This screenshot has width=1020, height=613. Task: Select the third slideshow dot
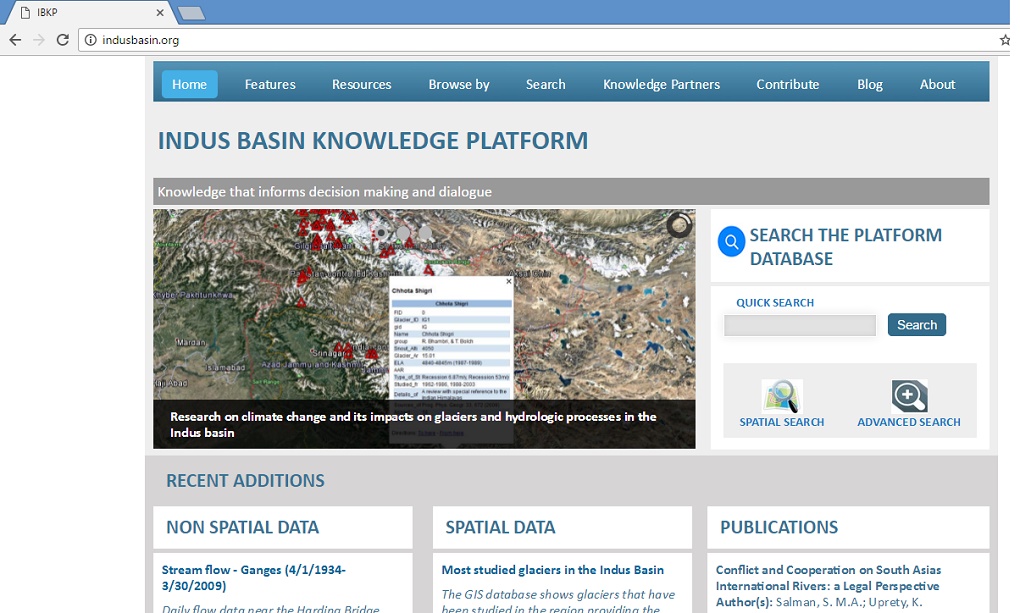tap(425, 232)
